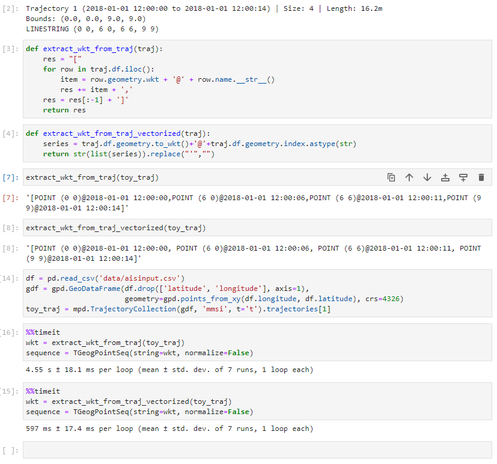The width and height of the screenshot is (497, 464).
Task: Click the 'Bounds: (0.0, 0.0, 9.0, 9.0)' output line
Action: pos(86,19)
